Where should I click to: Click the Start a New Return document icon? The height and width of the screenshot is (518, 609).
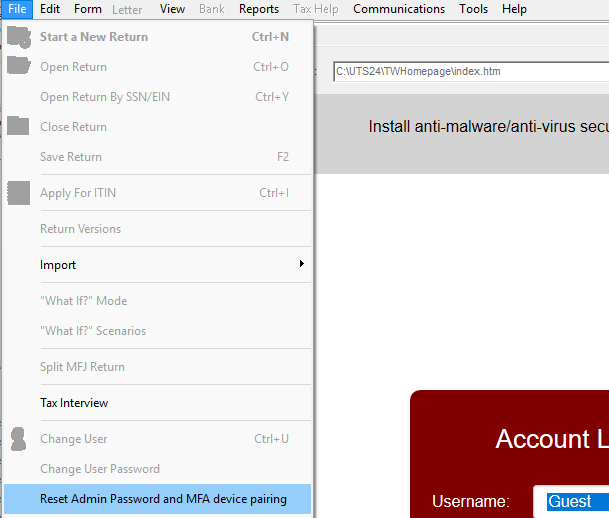point(19,37)
